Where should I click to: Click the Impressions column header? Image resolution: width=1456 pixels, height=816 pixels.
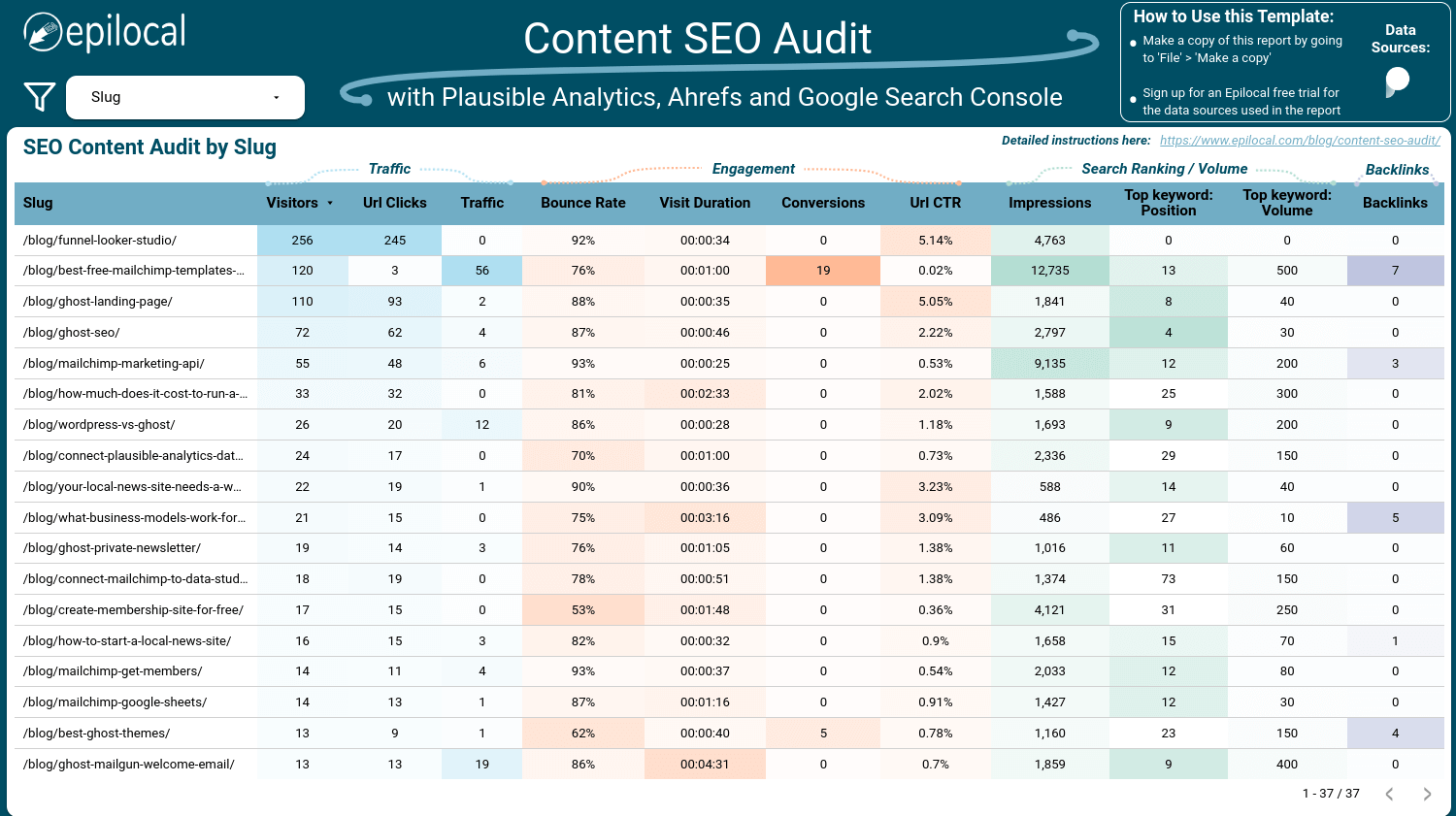pos(1049,203)
